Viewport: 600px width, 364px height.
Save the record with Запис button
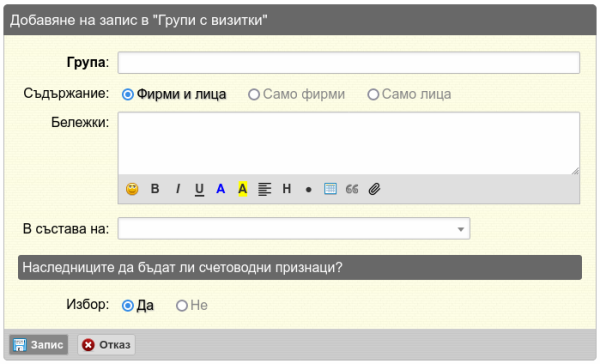[x=39, y=345]
